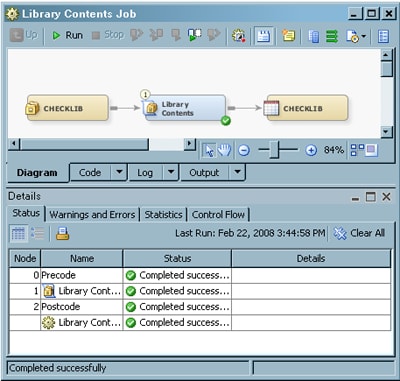Close the Details panel
This screenshot has height=381, width=400.
[386, 197]
